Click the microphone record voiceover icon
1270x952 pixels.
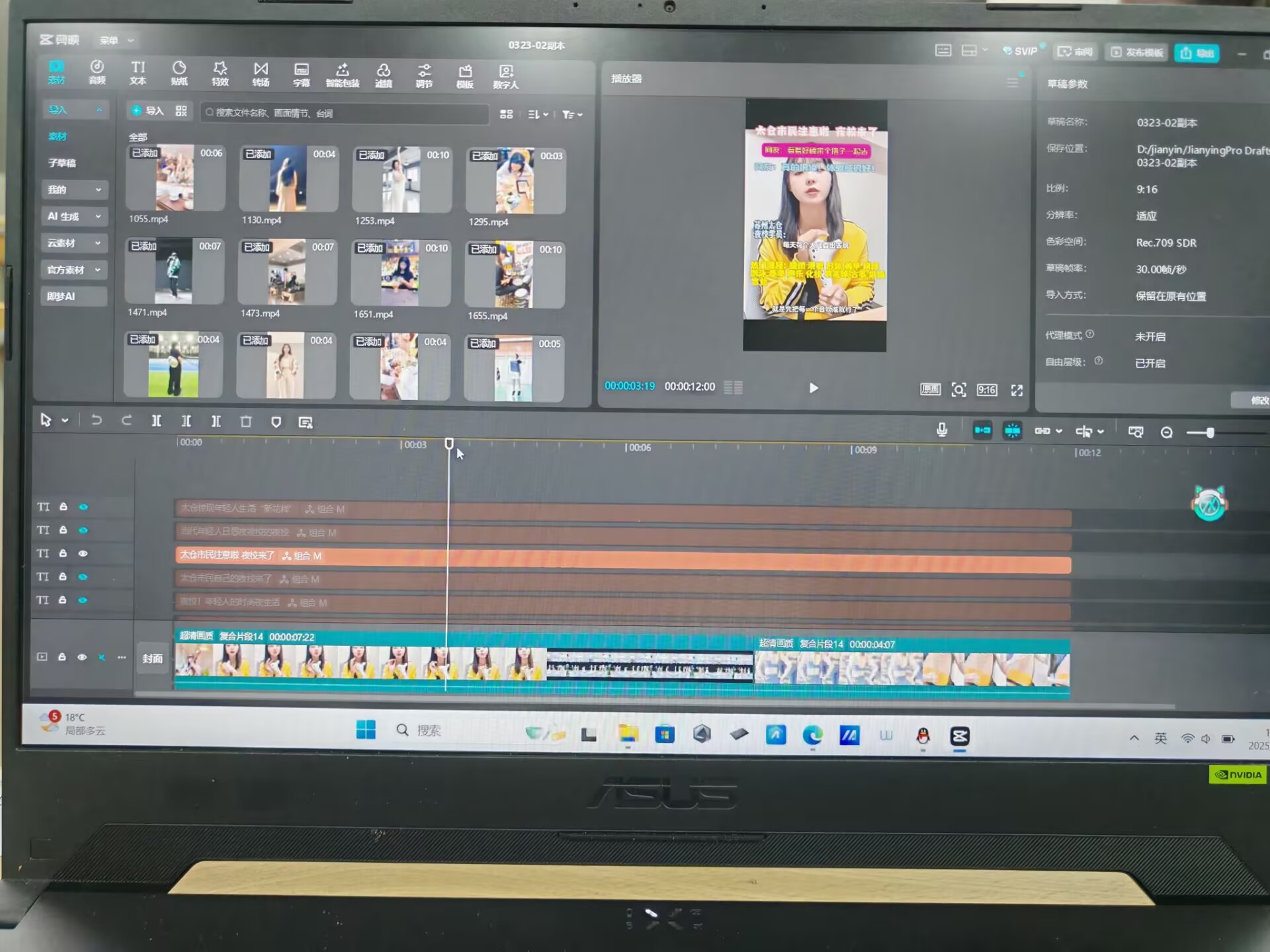(x=942, y=430)
